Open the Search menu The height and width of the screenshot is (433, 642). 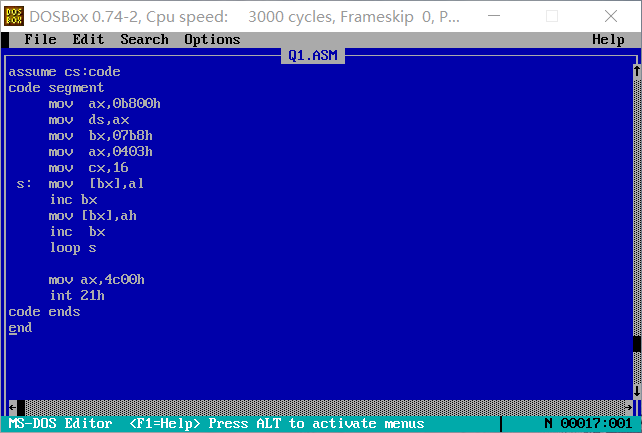click(144, 39)
